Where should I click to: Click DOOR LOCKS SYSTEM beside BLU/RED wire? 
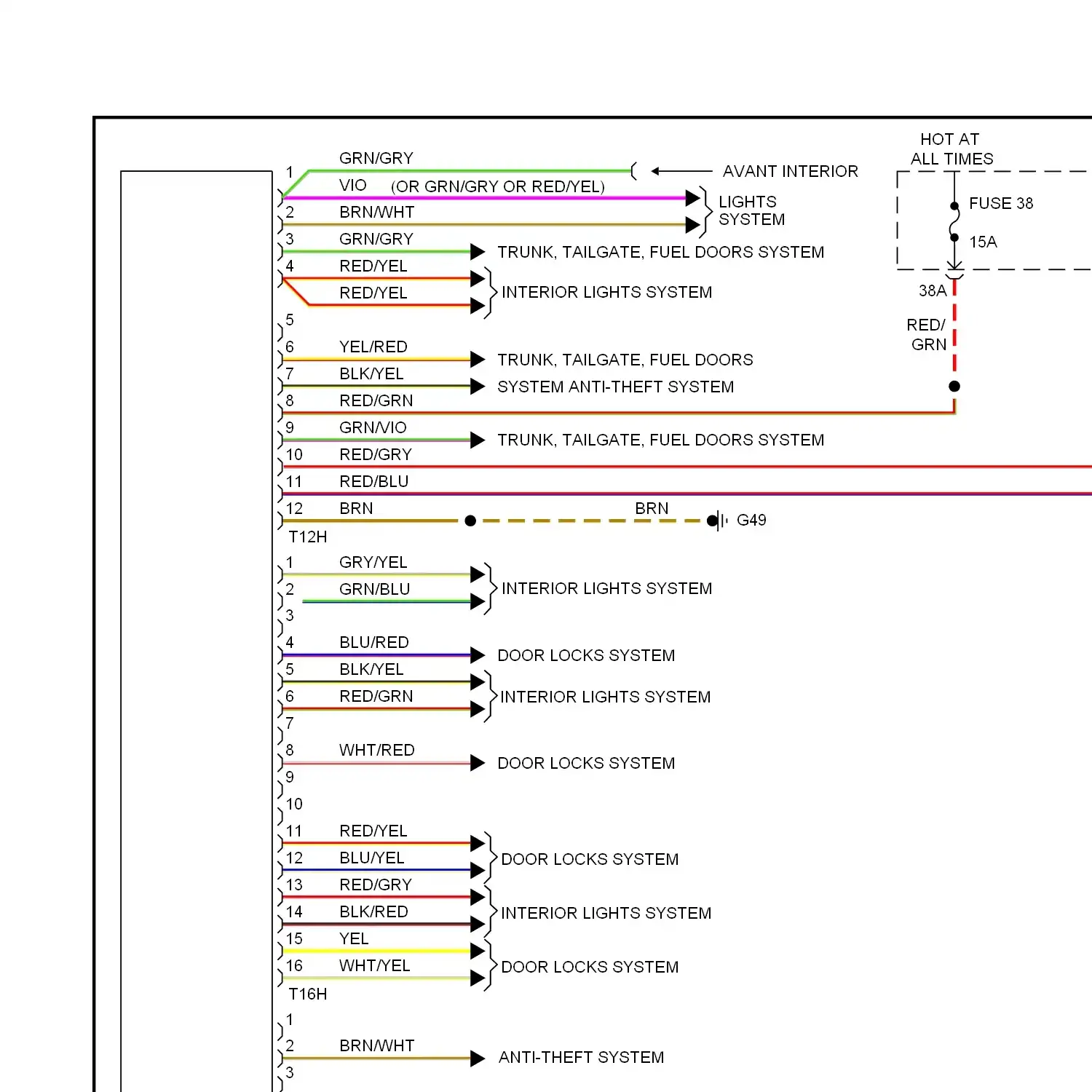(586, 655)
